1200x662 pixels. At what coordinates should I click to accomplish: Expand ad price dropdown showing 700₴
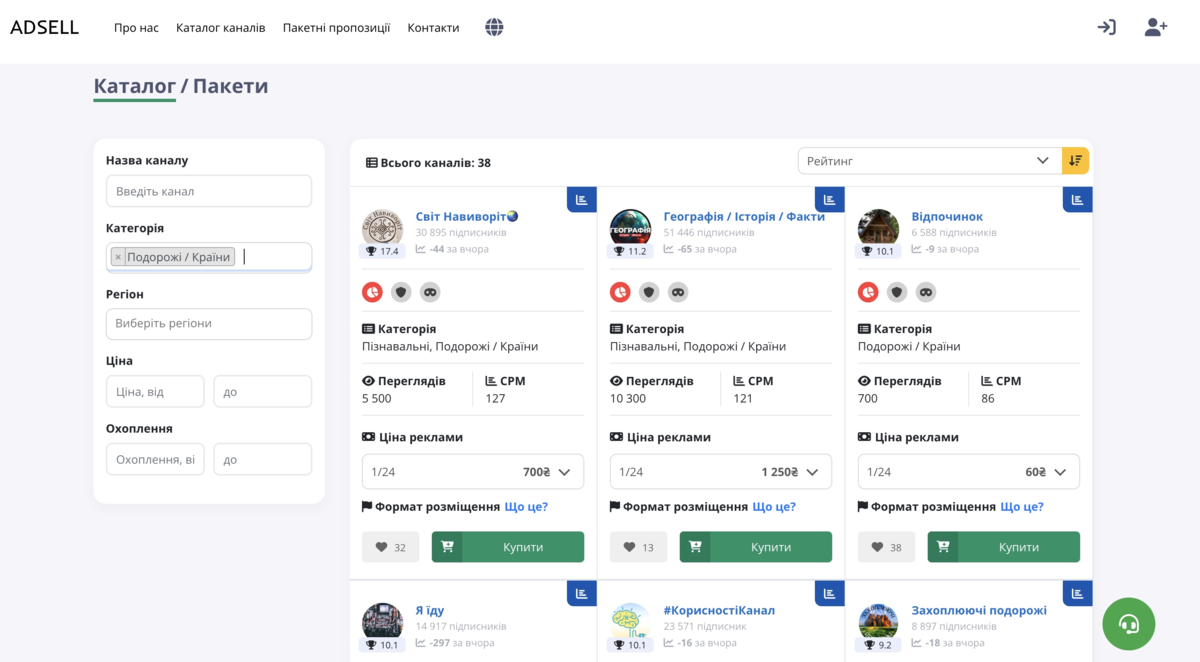coord(473,472)
